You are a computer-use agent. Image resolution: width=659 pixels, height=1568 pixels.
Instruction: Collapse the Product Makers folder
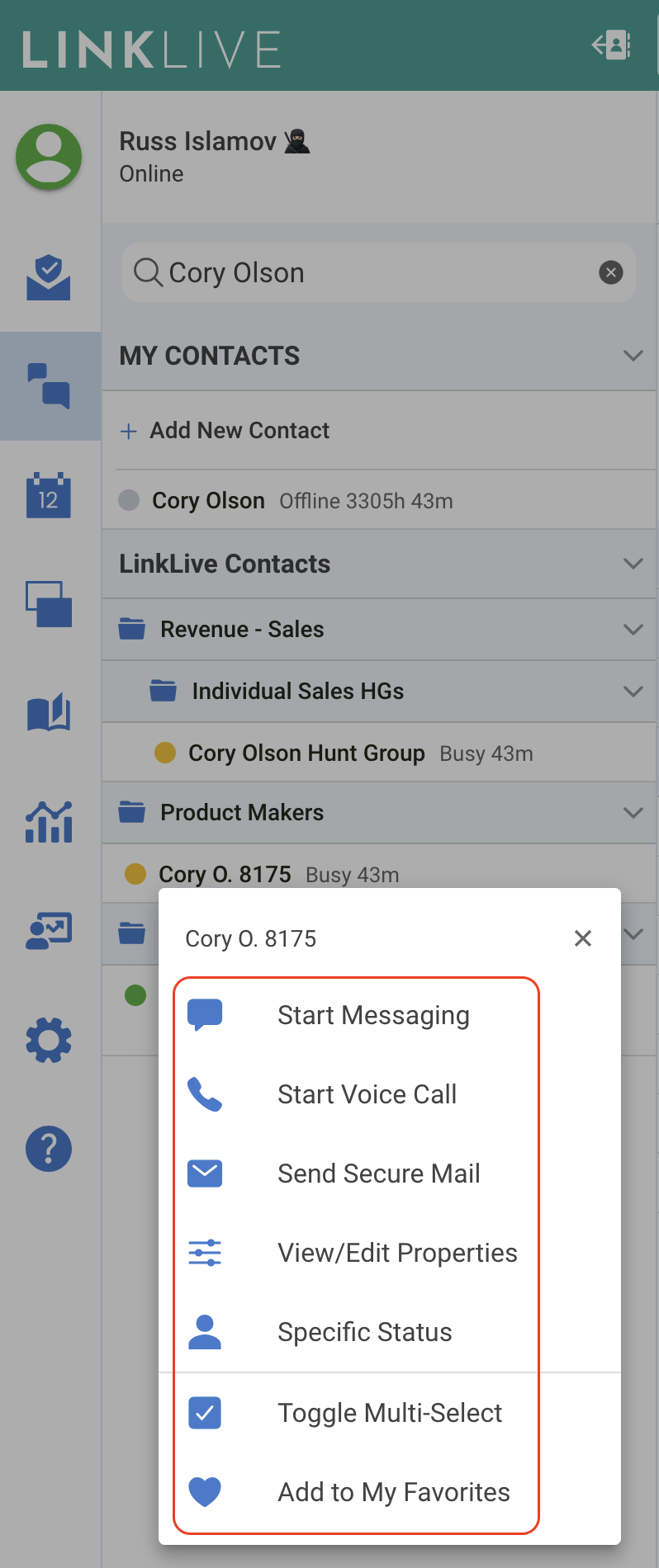[x=633, y=813]
